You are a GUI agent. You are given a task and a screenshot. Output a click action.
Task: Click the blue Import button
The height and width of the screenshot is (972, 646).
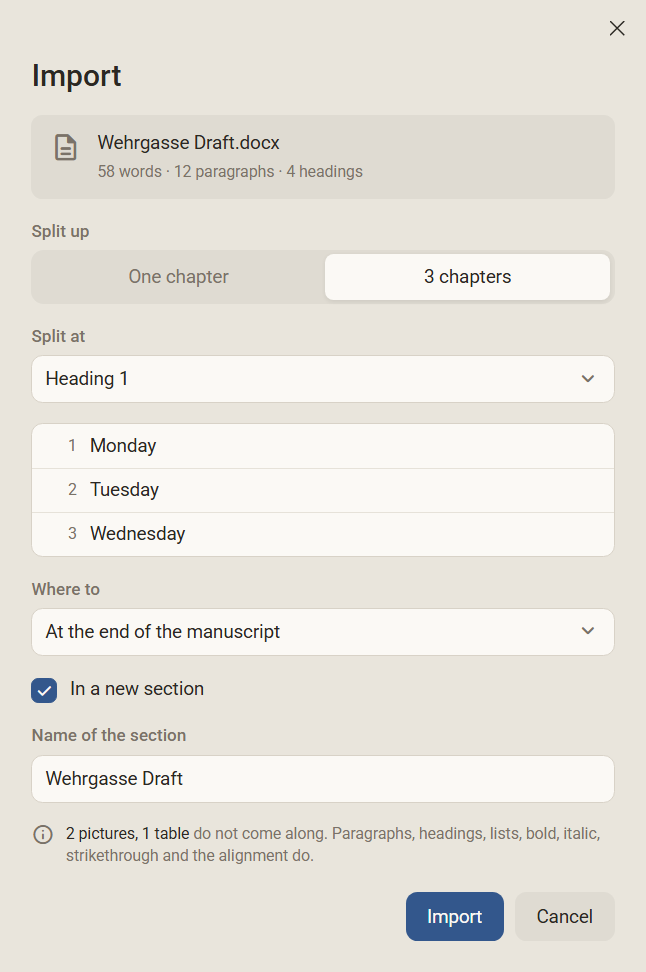[x=454, y=916]
